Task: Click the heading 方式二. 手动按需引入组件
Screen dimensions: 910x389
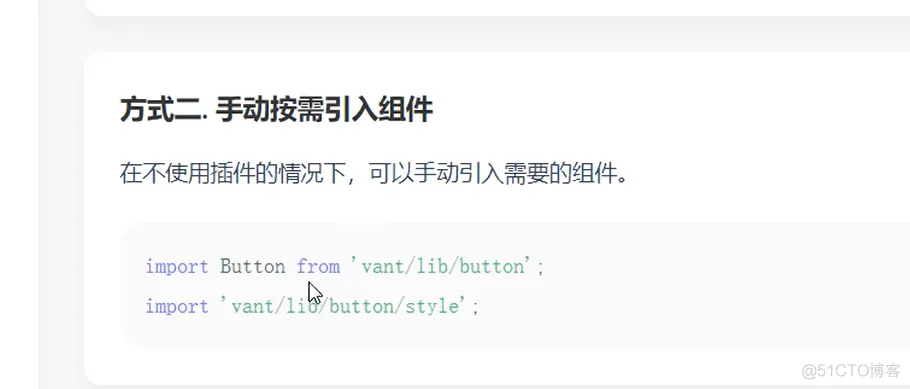Action: [276, 110]
